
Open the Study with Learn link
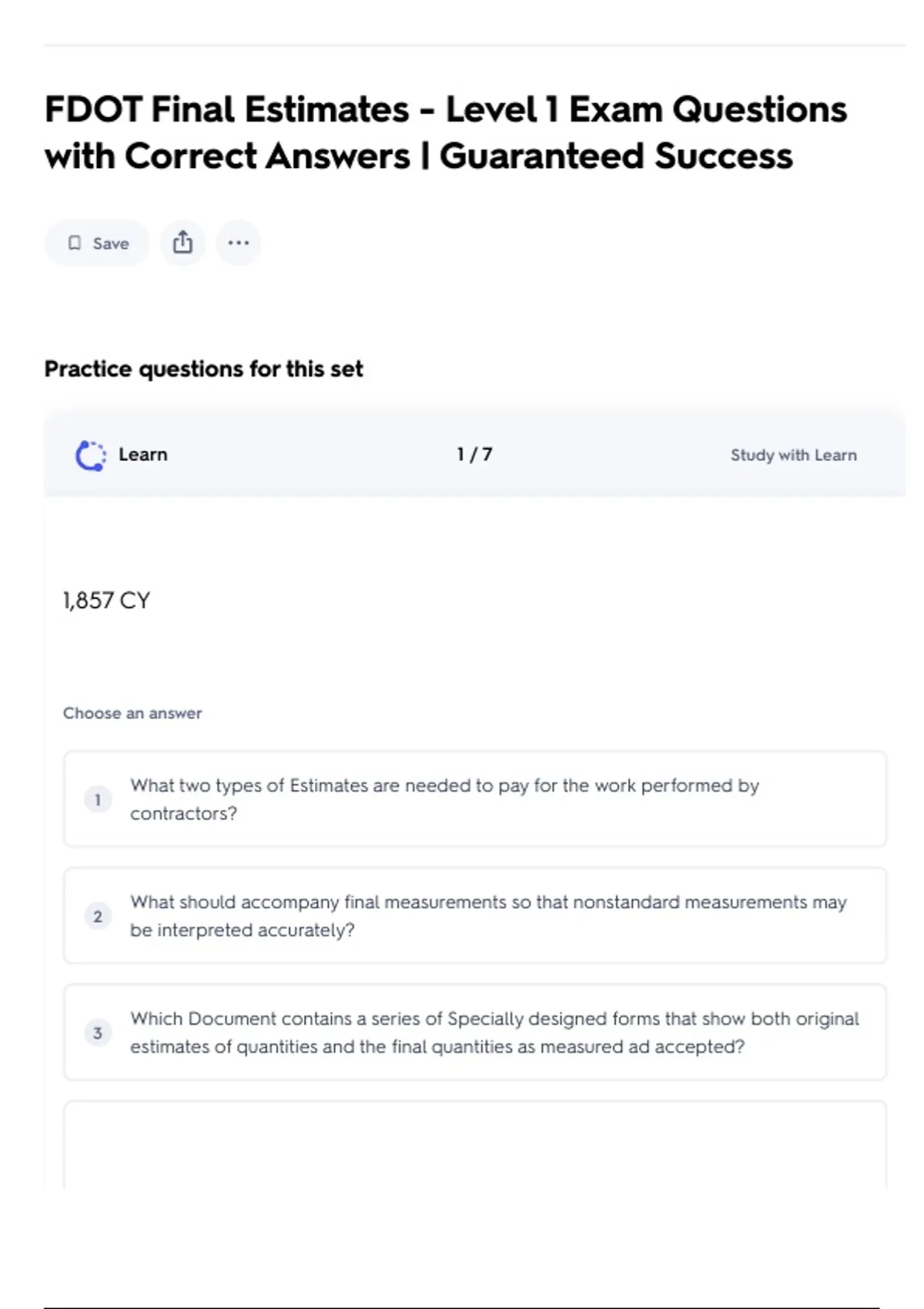(x=793, y=455)
